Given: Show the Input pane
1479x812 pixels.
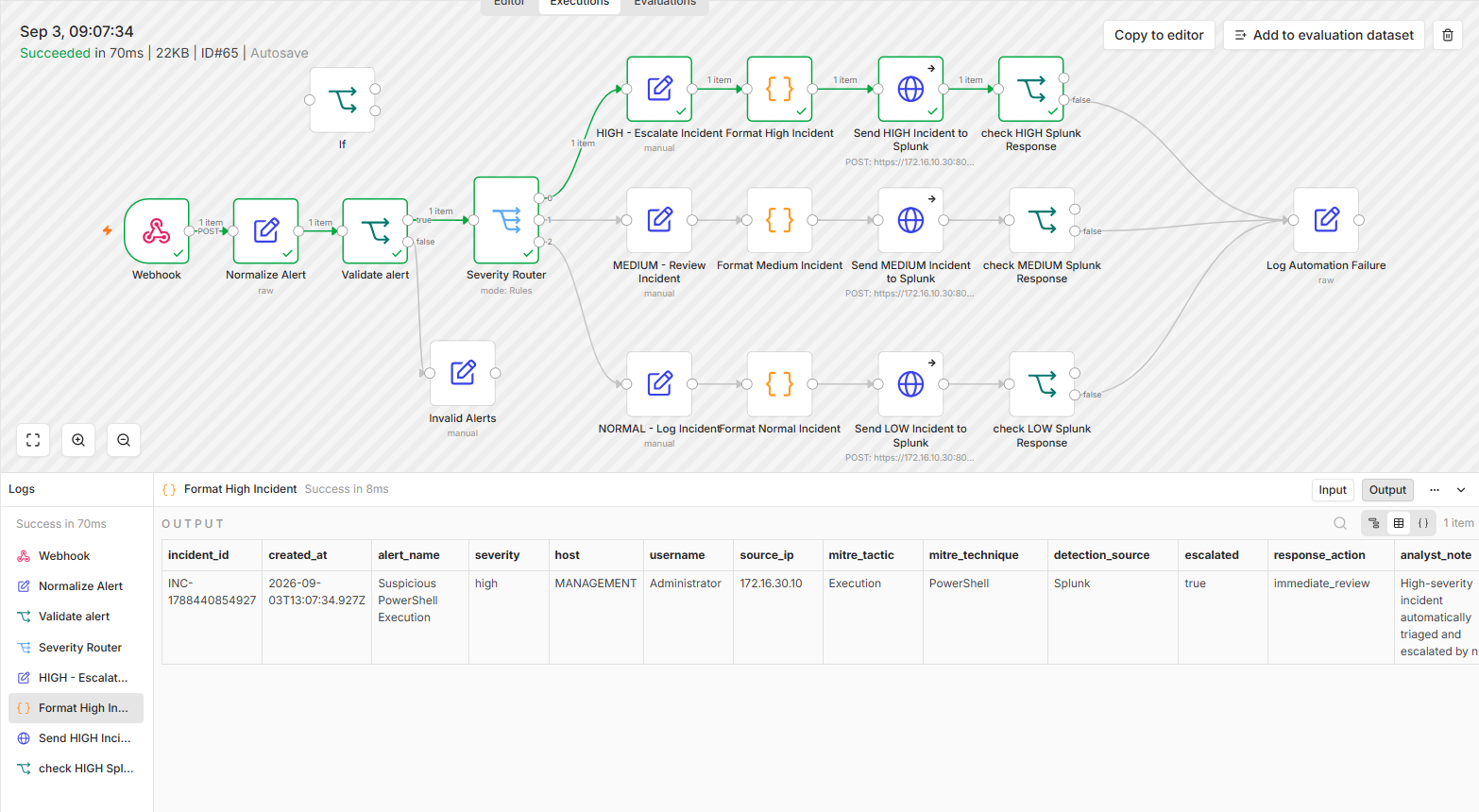Looking at the screenshot, I should coord(1333,490).
